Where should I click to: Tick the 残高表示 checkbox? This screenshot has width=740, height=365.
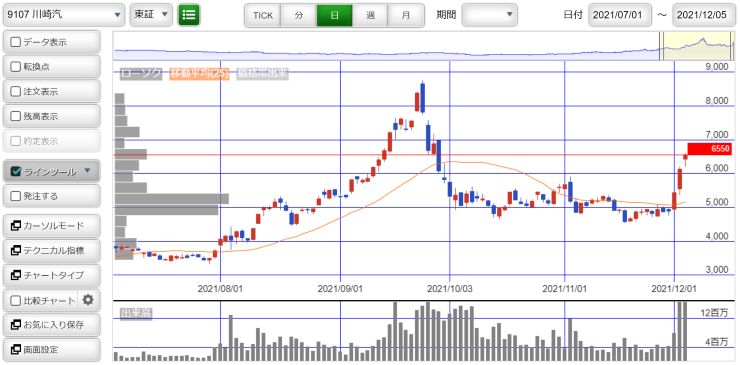(x=15, y=116)
